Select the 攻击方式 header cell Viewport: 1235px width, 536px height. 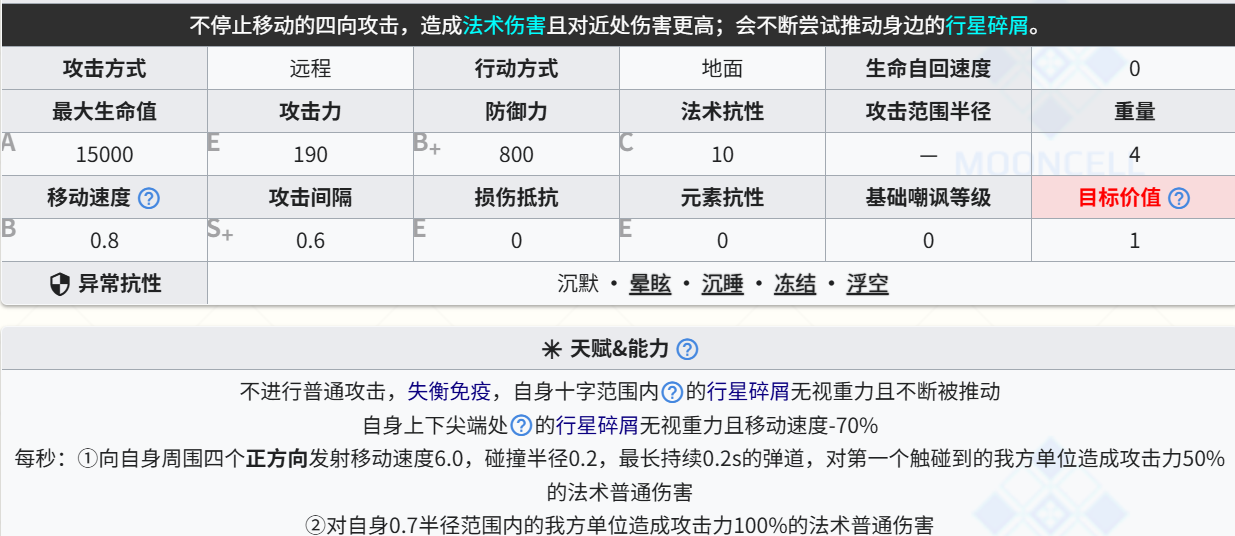104,68
